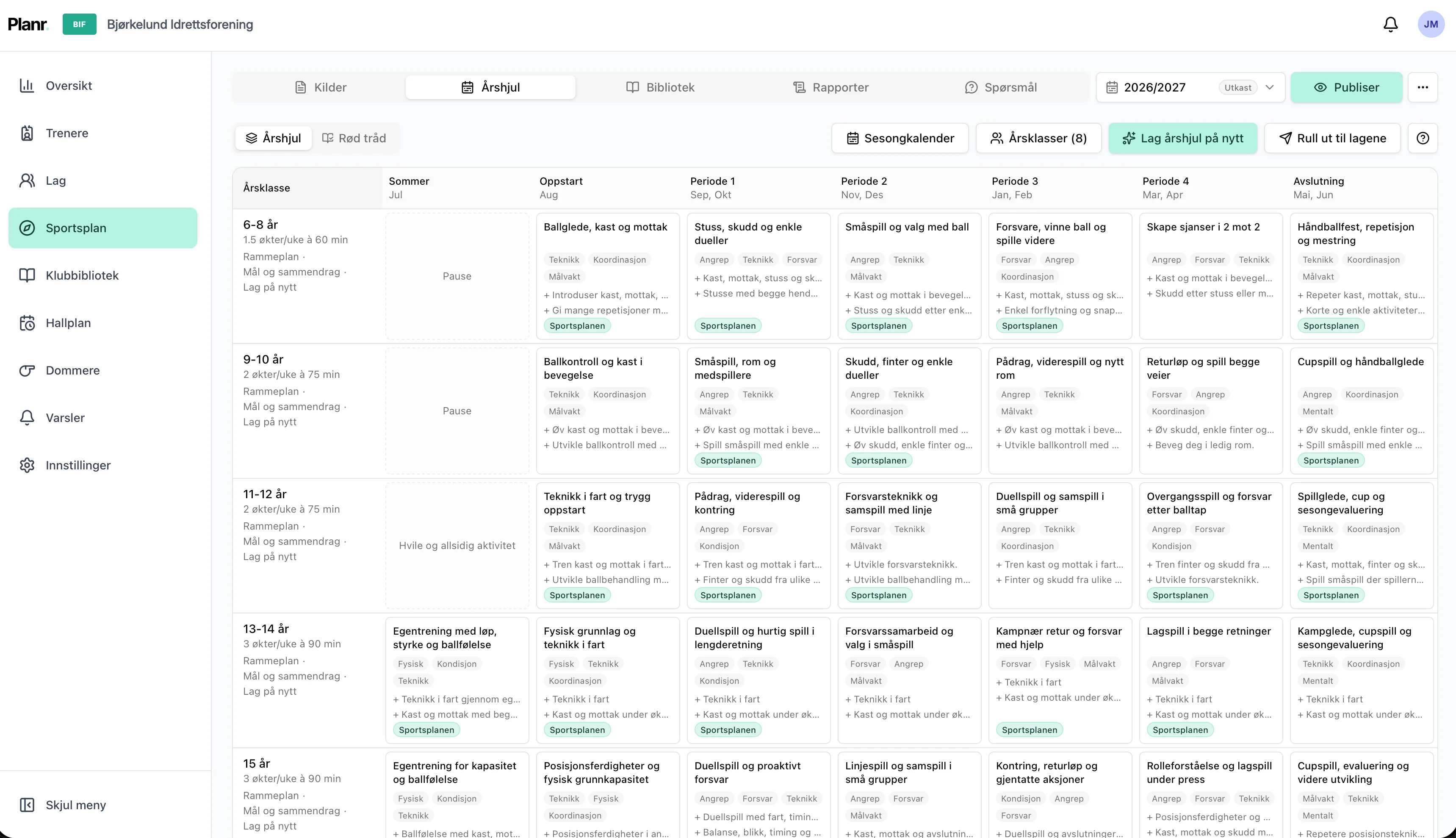Switch to the Spørsmål tab
This screenshot has width=1456, height=838.
coord(1000,87)
